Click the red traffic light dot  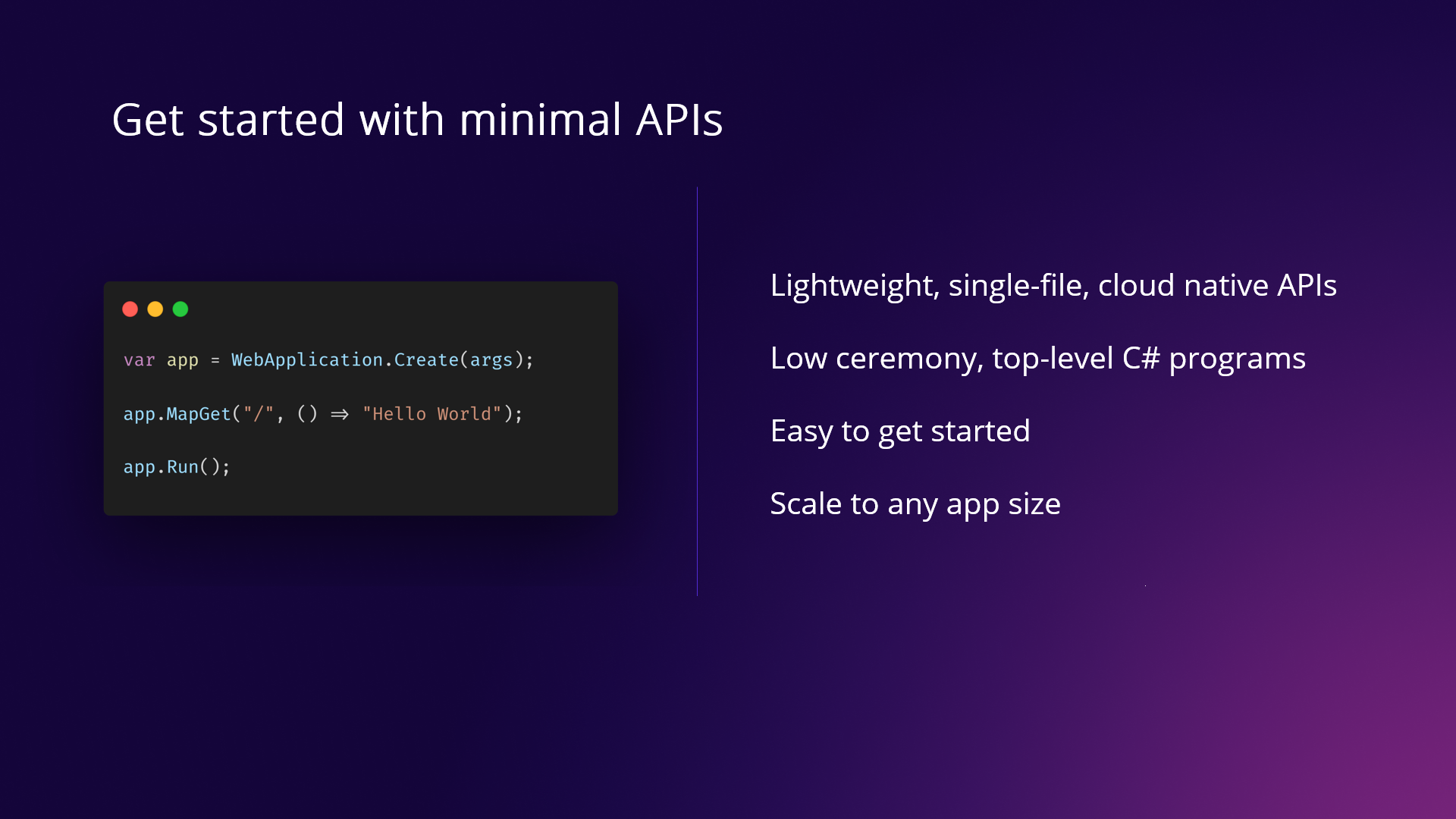point(130,309)
